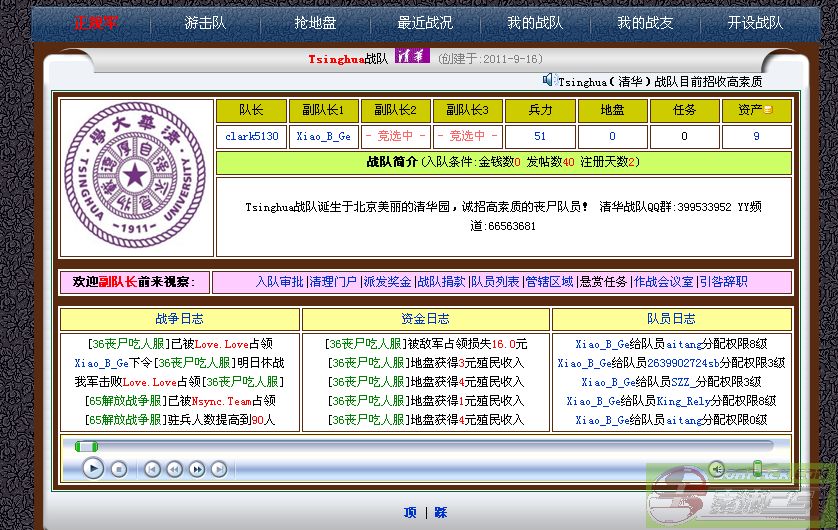Click the Tsinghua University emblem image
The width and height of the screenshot is (838, 530).
pyautogui.click(x=135, y=178)
